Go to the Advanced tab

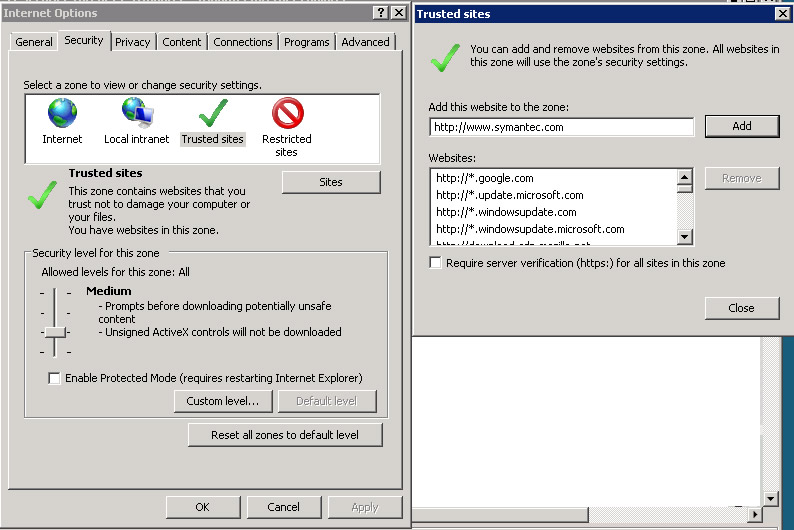coord(365,42)
